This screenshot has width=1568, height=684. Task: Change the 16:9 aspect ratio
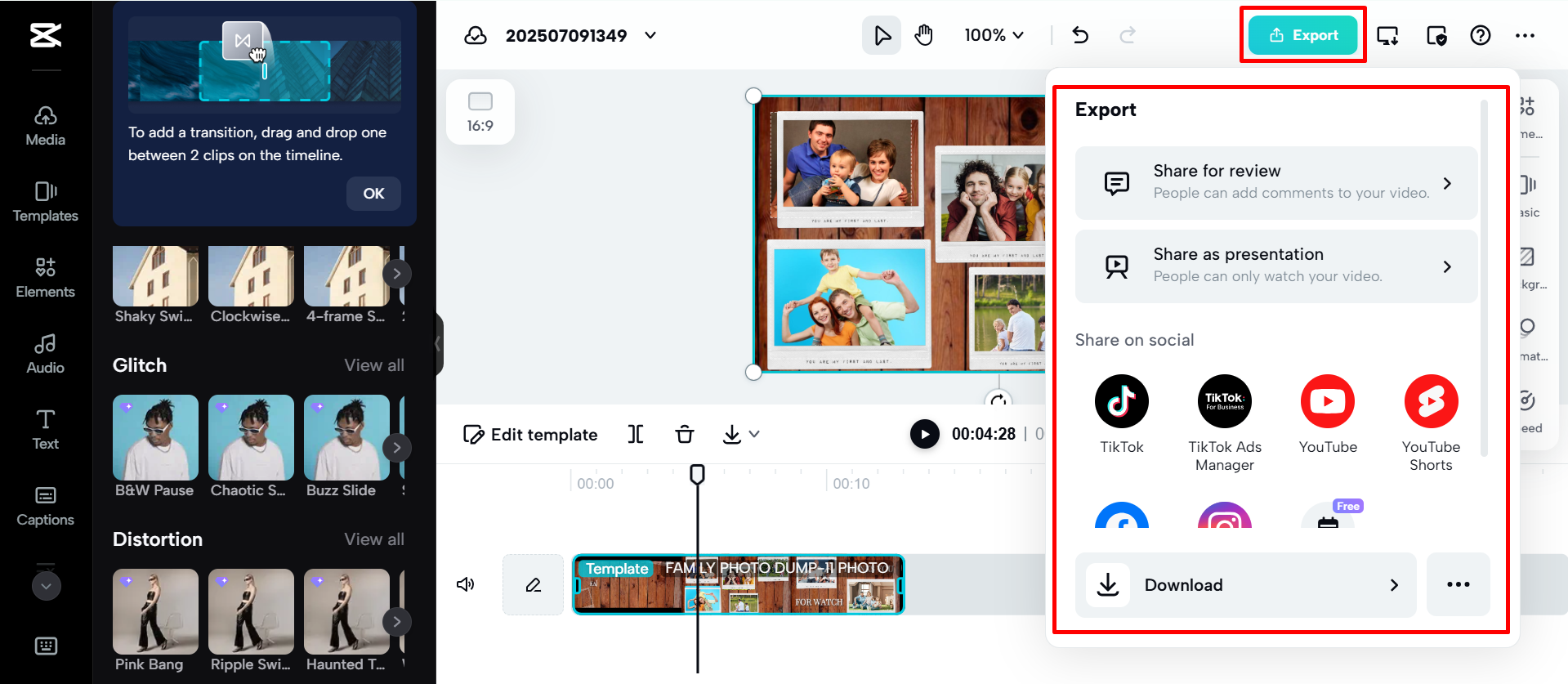[480, 112]
